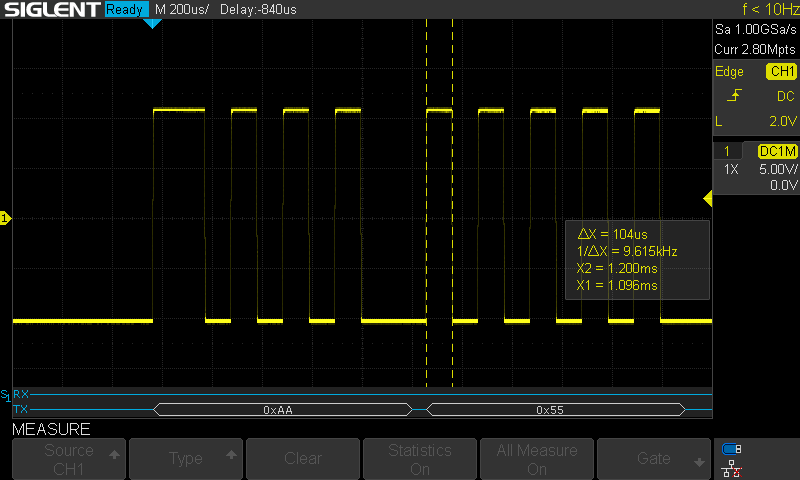
Task: Click the DC trigger coupling label
Action: point(786,96)
